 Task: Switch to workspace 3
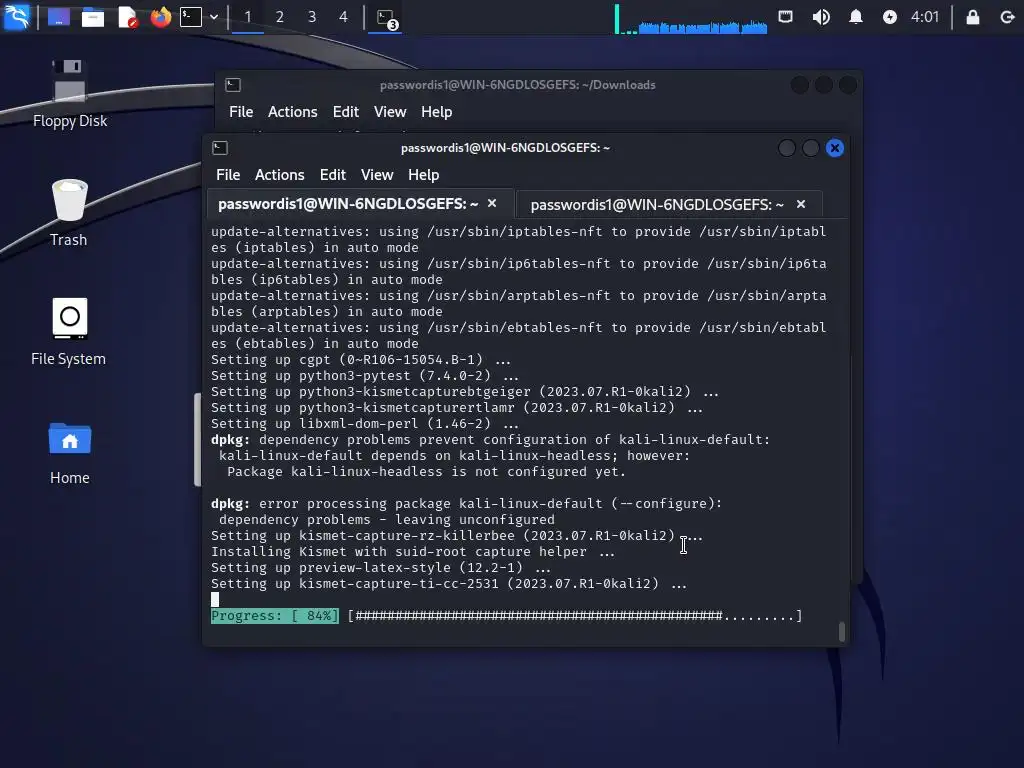coord(312,17)
